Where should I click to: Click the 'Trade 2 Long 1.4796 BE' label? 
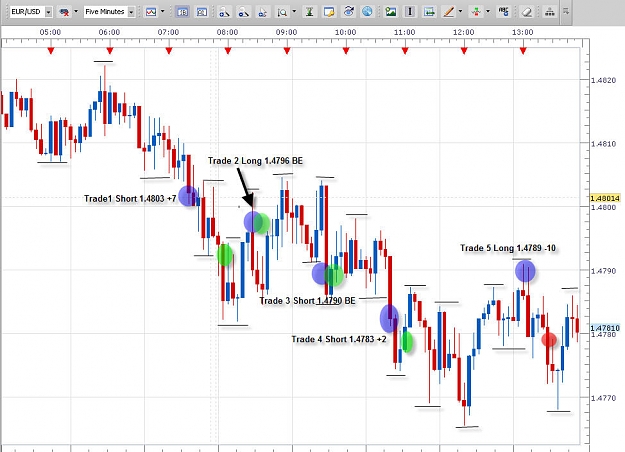255,161
